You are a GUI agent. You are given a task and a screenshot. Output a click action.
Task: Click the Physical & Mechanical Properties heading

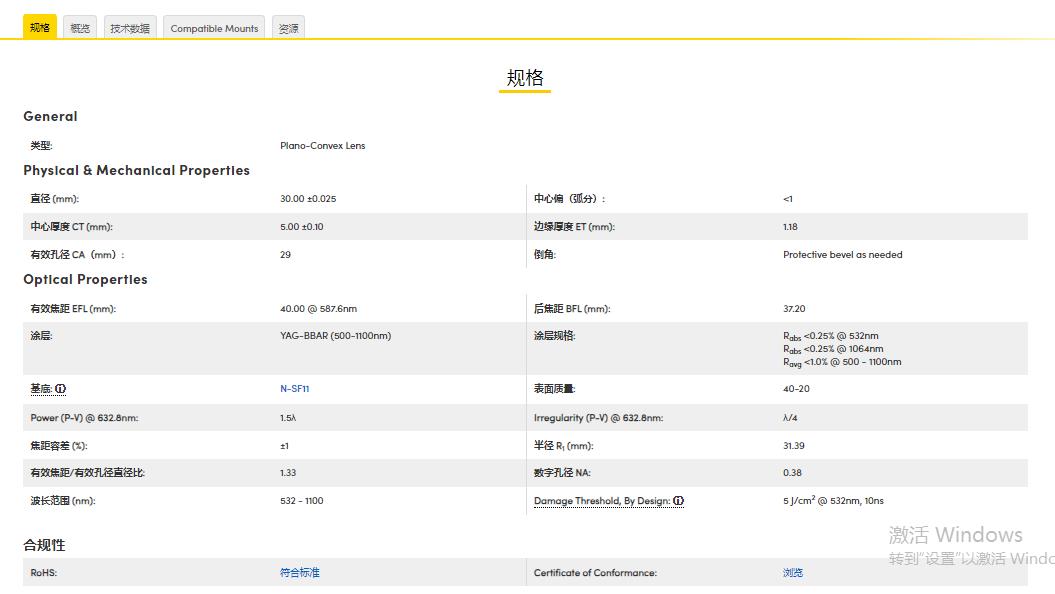[137, 170]
